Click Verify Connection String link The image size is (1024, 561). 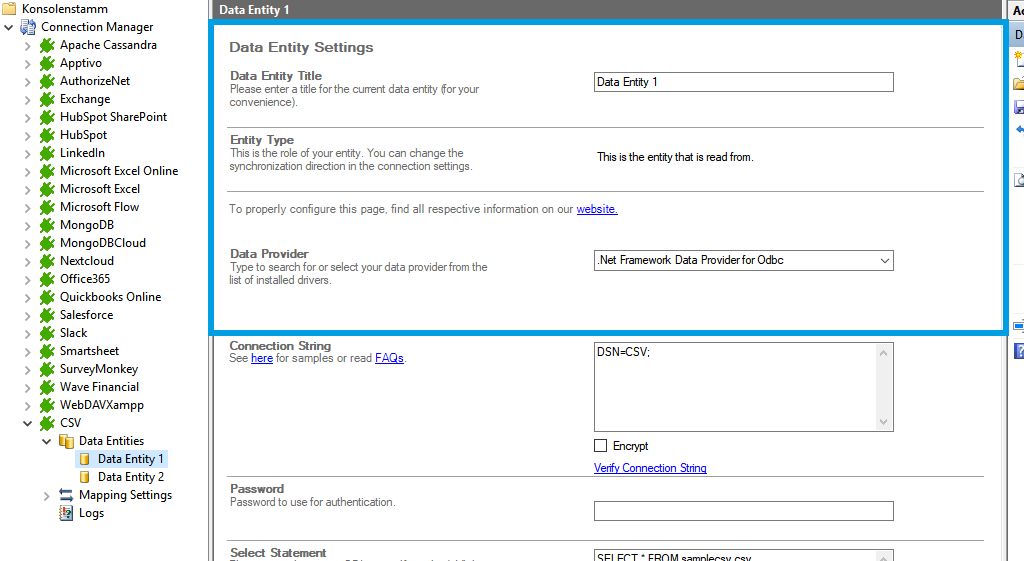[650, 468]
